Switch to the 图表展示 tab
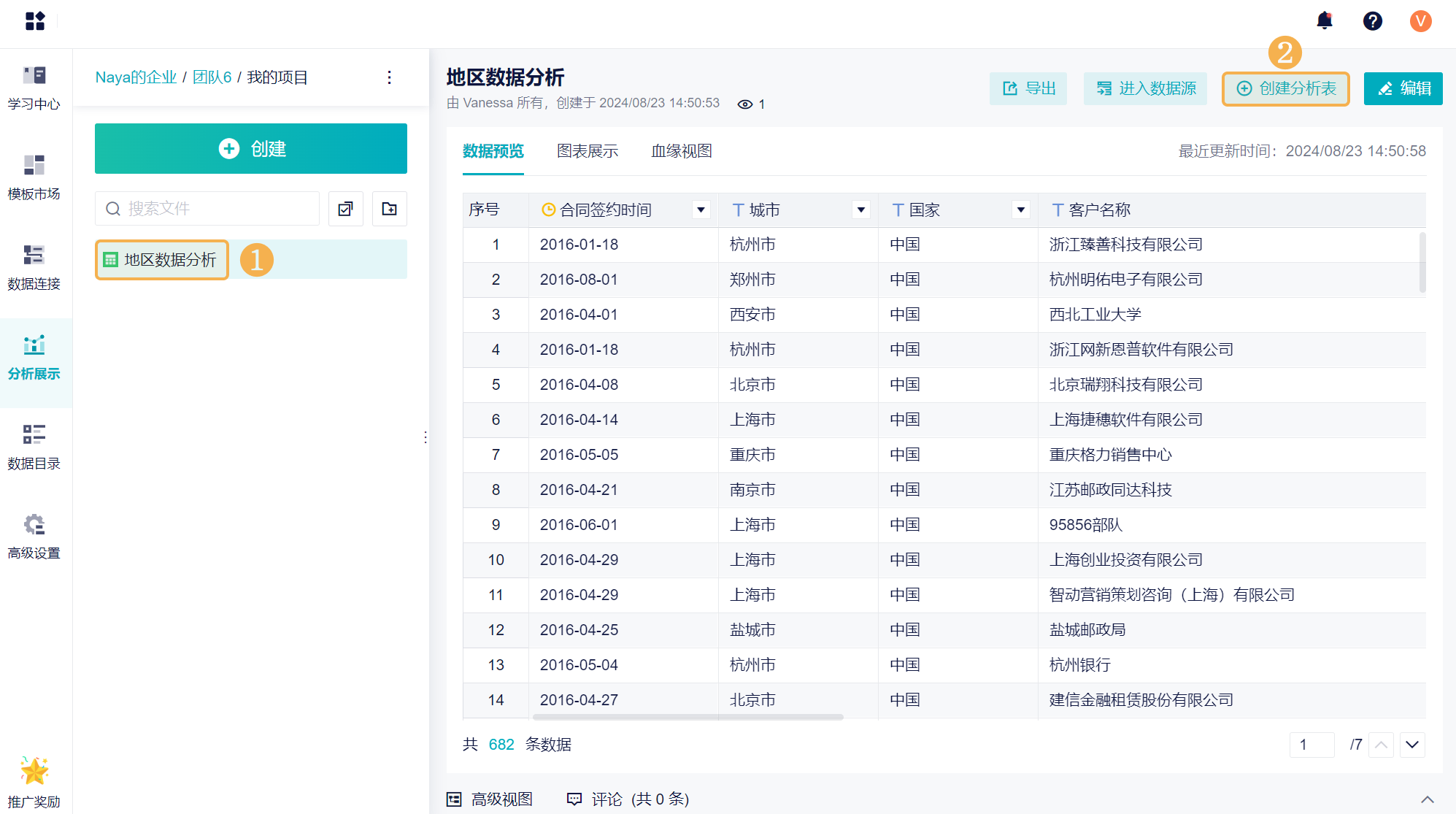This screenshot has height=814, width=1456. click(x=587, y=151)
